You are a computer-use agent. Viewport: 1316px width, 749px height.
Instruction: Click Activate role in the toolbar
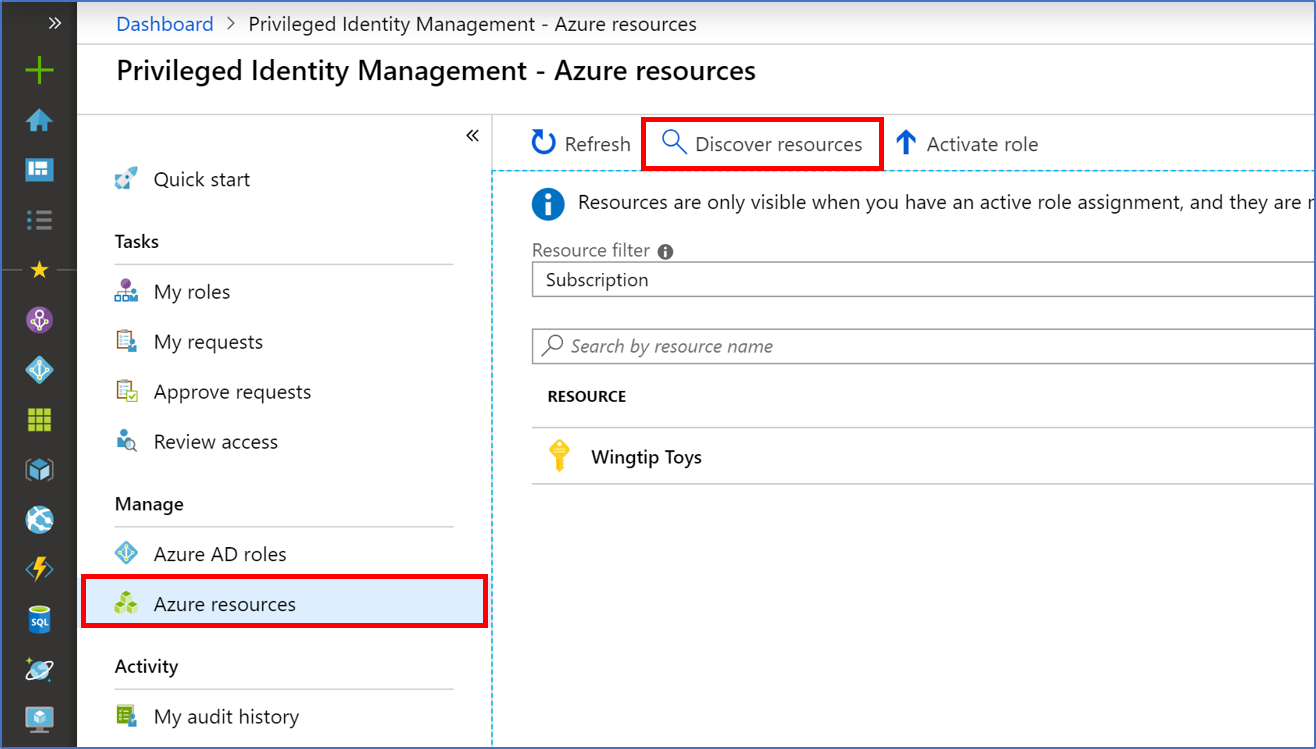966,144
